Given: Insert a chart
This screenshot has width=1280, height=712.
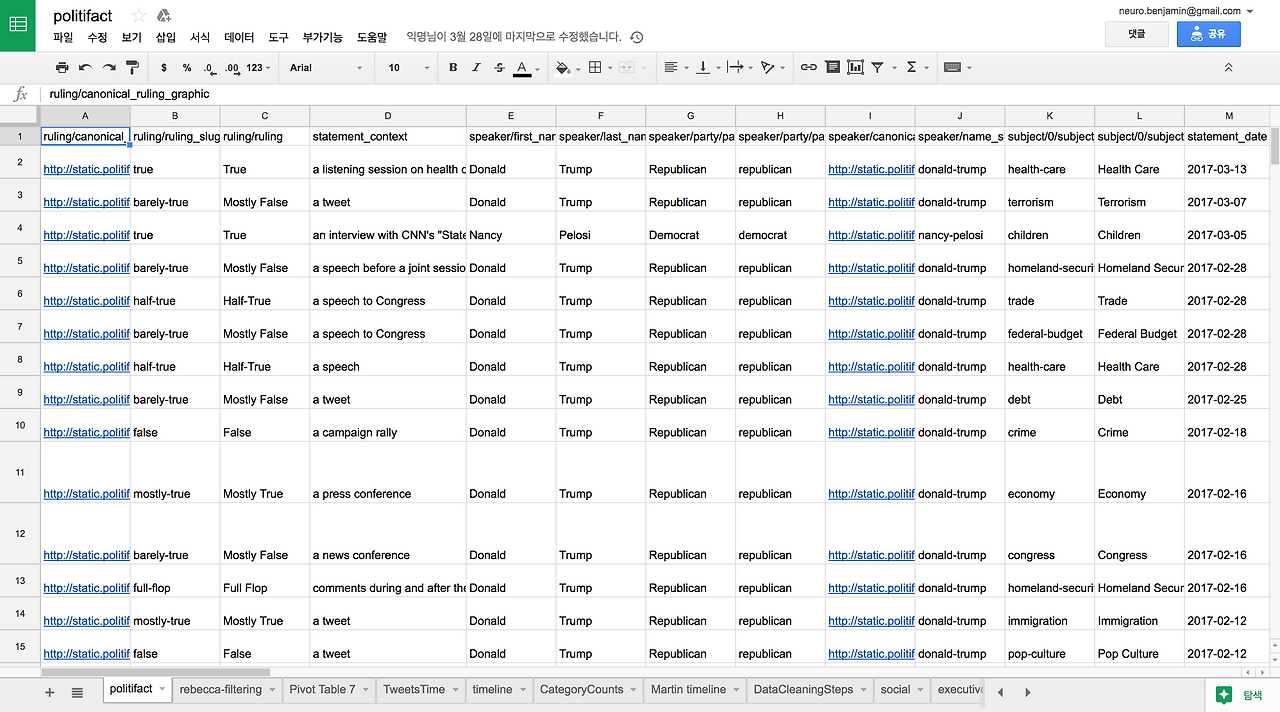Looking at the screenshot, I should click(855, 67).
